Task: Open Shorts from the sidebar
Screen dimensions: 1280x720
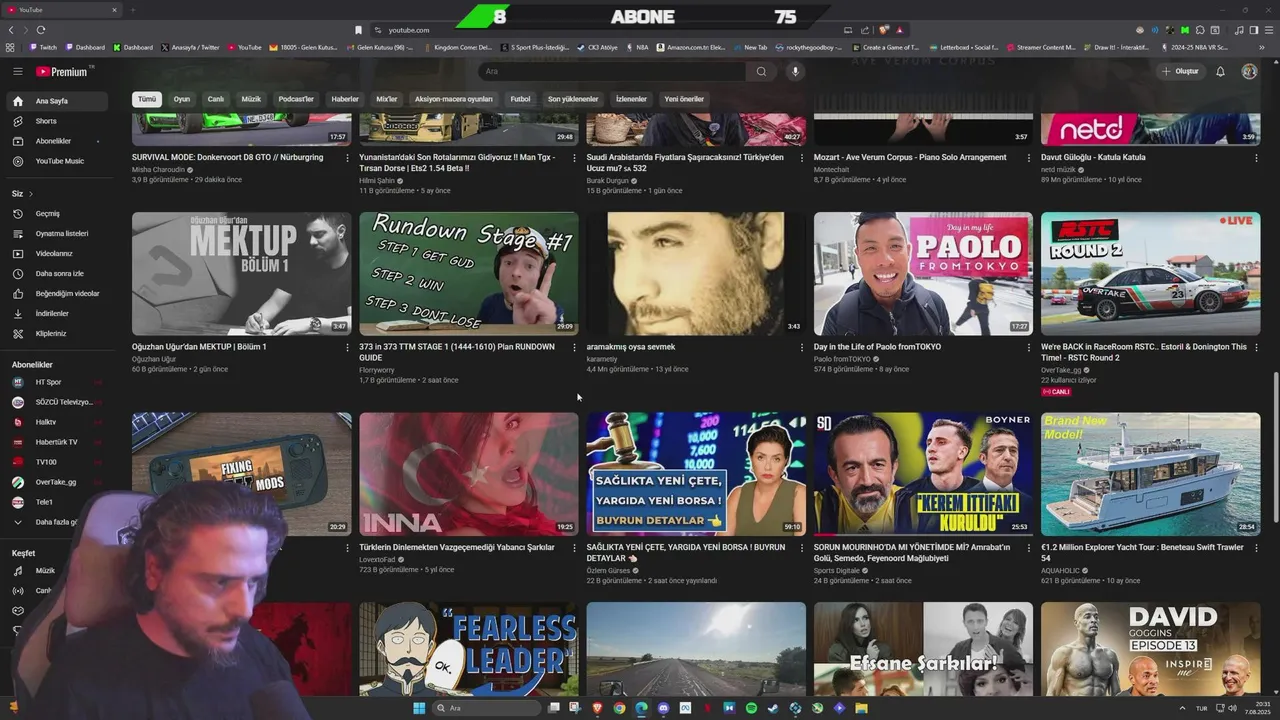Action: (x=56, y=121)
